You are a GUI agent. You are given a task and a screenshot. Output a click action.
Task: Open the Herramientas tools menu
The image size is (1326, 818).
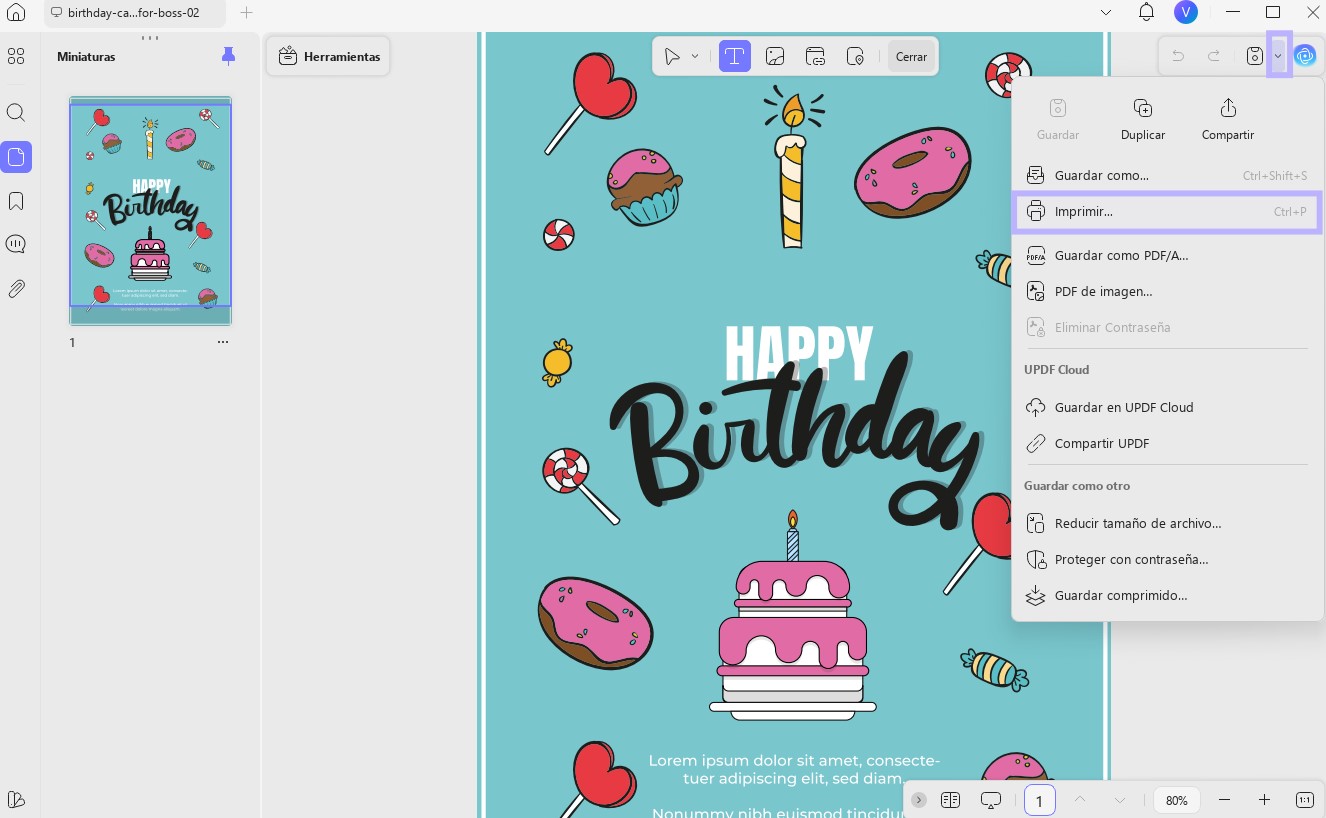pyautogui.click(x=328, y=57)
